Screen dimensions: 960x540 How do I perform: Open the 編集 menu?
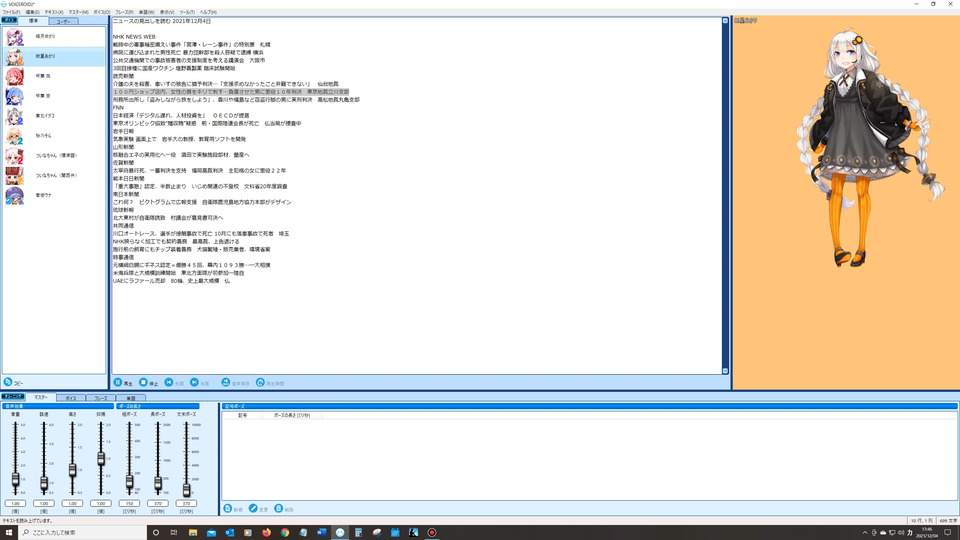point(32,12)
